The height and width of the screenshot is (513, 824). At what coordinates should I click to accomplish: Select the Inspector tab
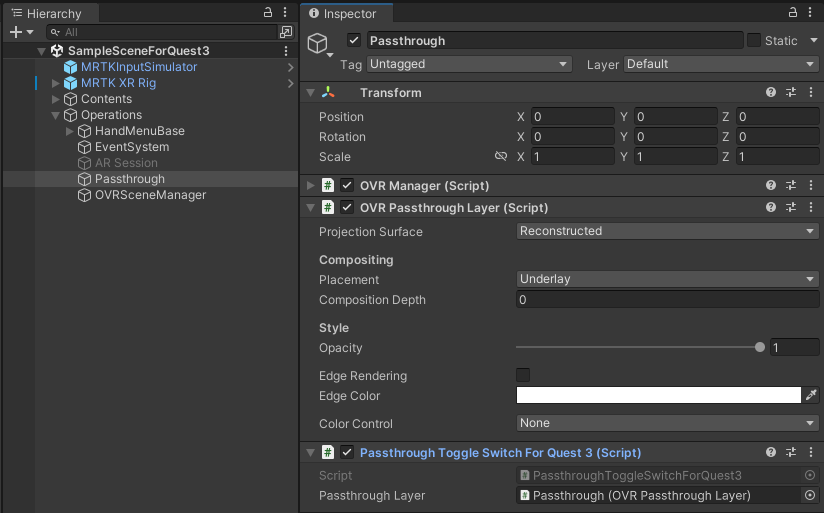point(343,14)
